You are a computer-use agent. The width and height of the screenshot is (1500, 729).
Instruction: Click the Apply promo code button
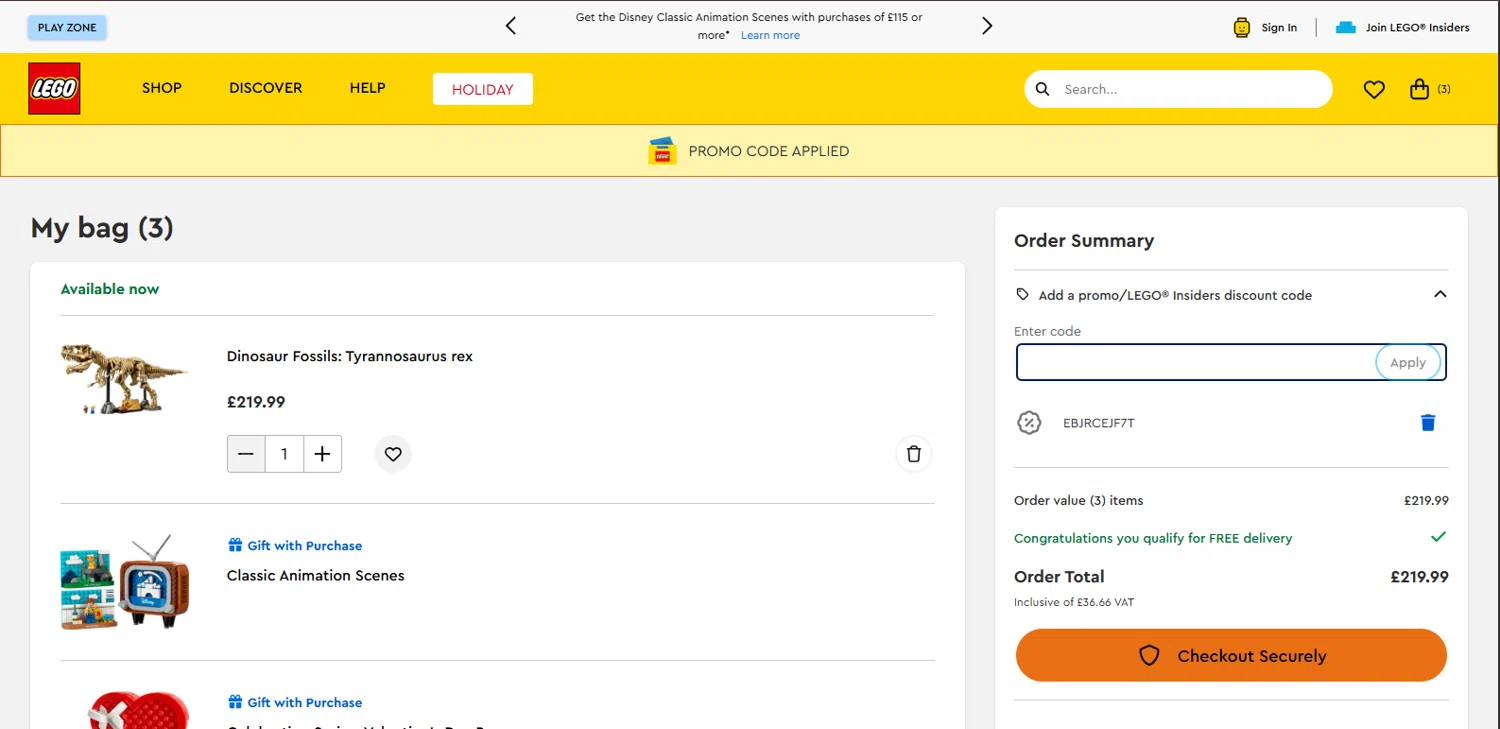[x=1408, y=362]
